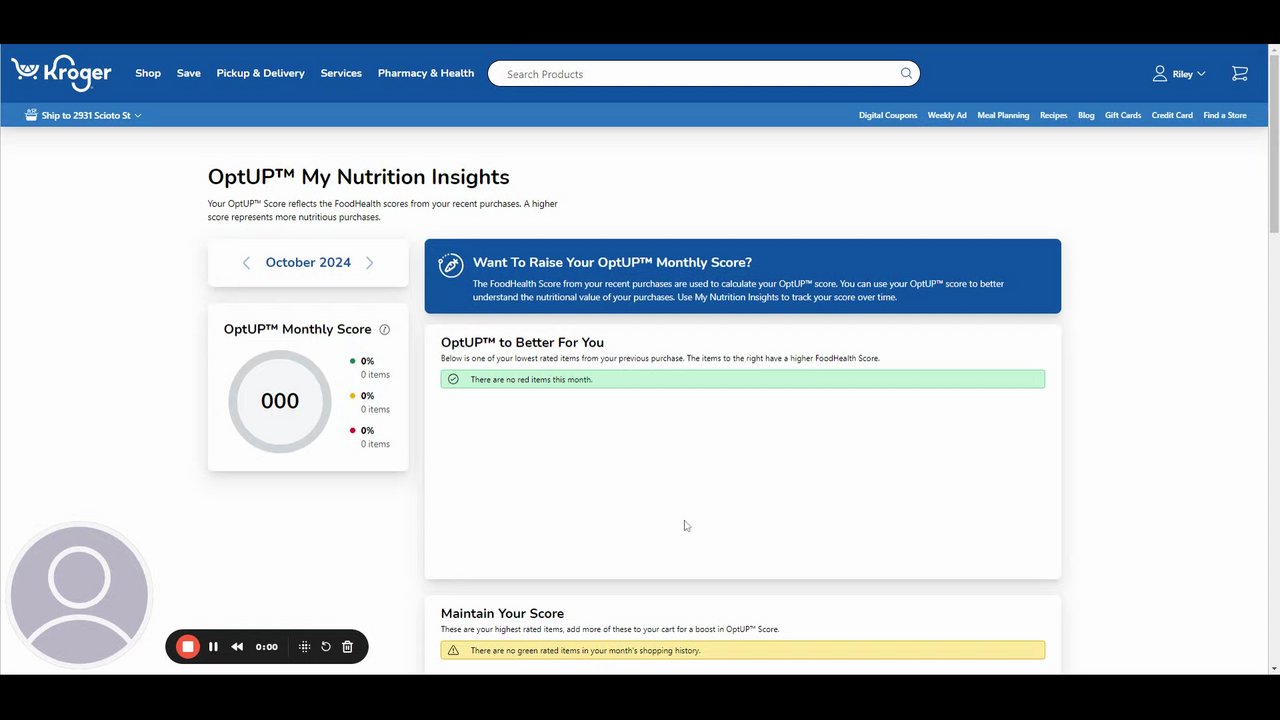Open the shopping cart icon

tap(1240, 73)
